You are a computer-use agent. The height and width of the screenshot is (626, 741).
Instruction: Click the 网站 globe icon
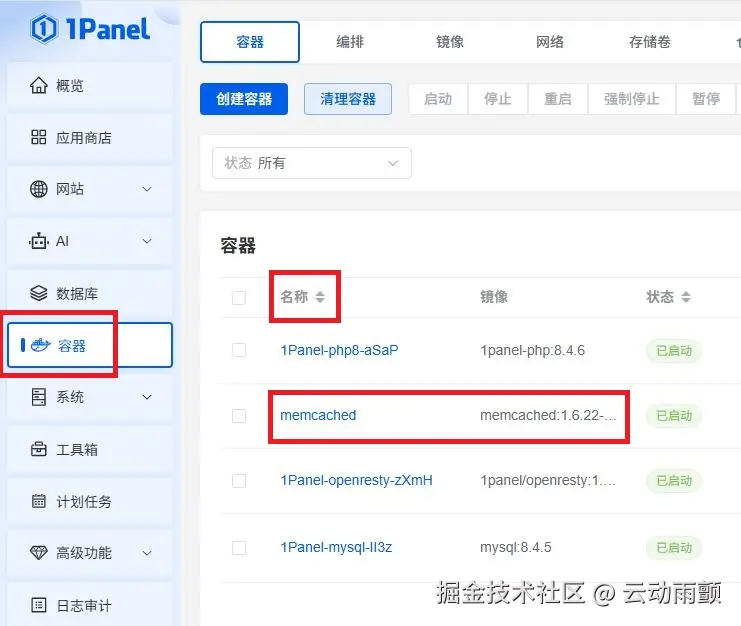point(39,189)
